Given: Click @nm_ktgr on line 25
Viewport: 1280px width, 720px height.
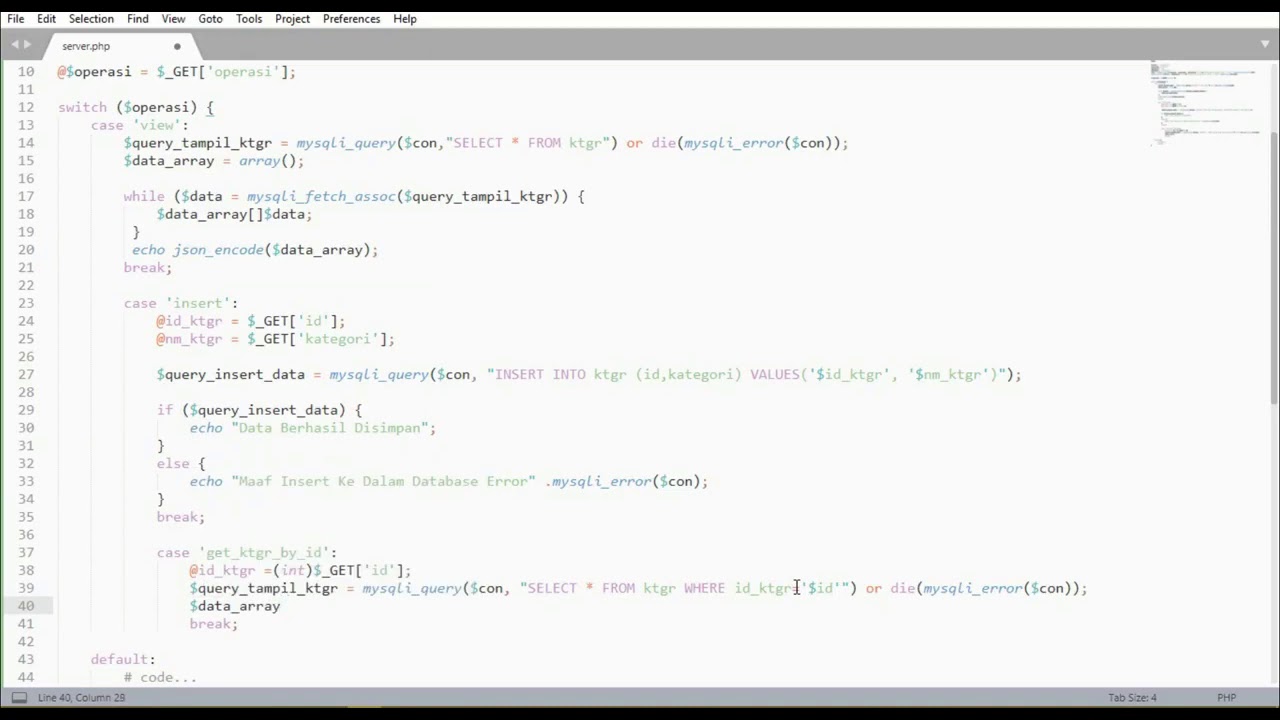Looking at the screenshot, I should [x=190, y=339].
